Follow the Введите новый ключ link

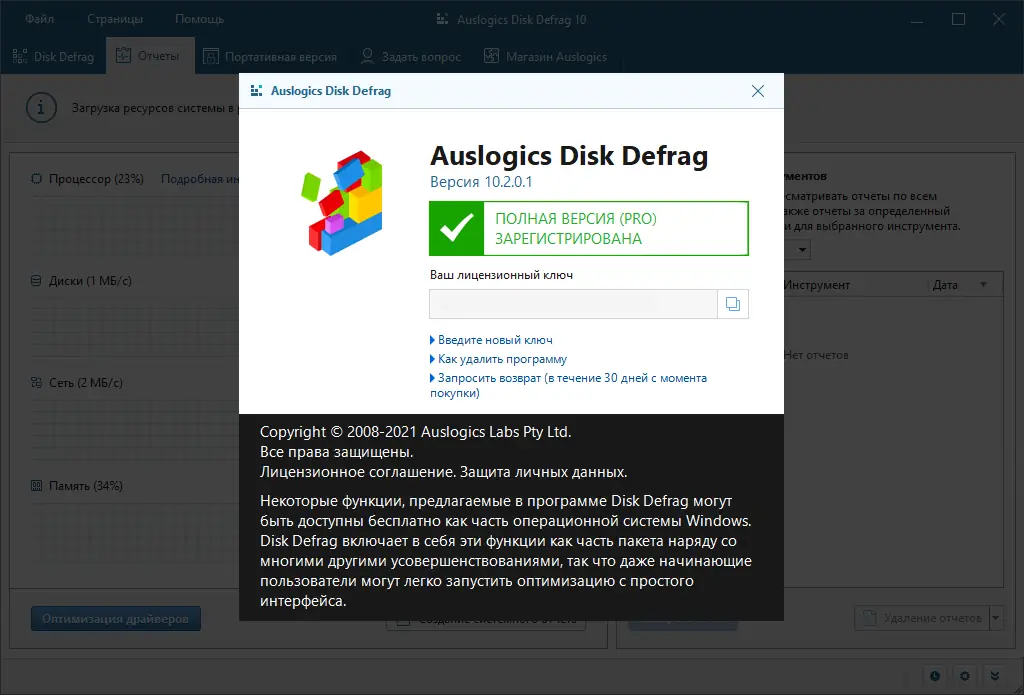point(494,339)
